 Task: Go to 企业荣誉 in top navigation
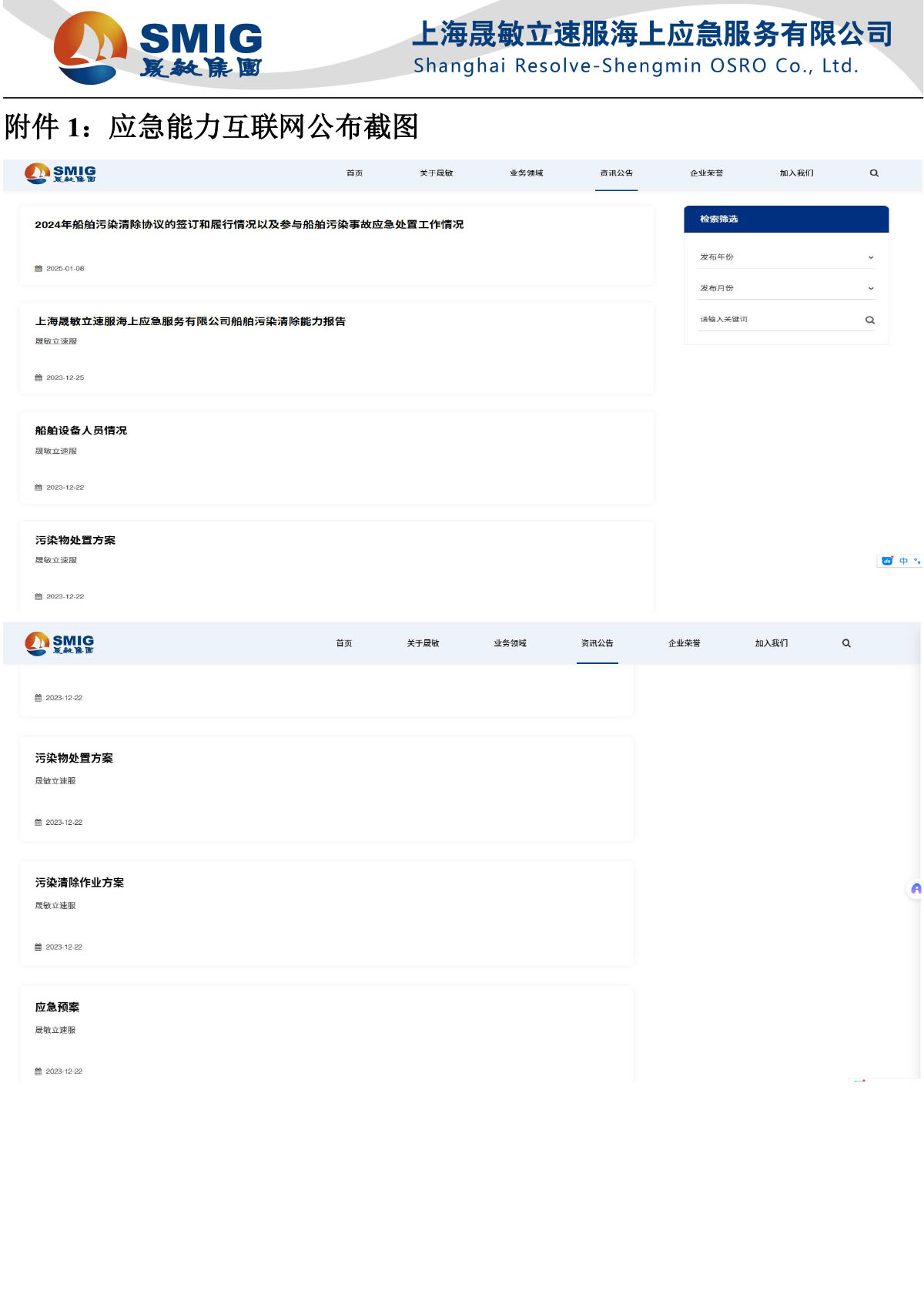[x=706, y=173]
